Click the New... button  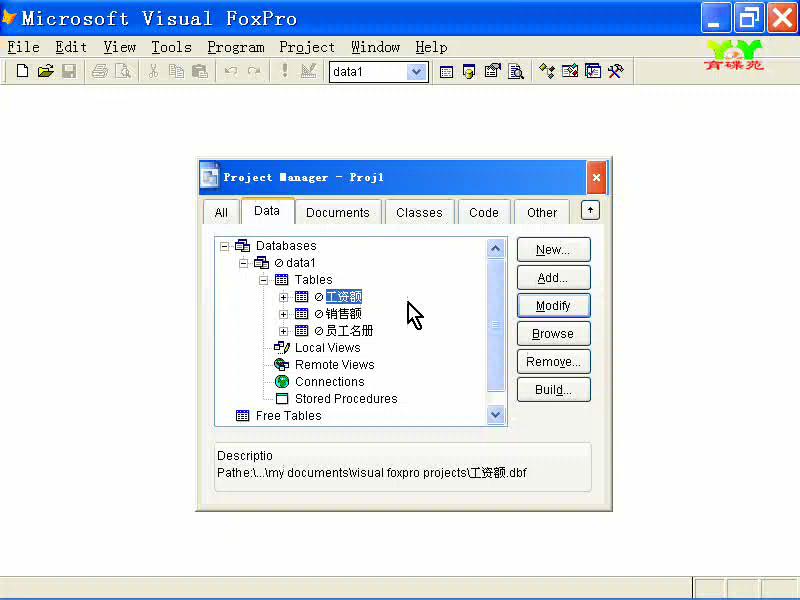(554, 250)
